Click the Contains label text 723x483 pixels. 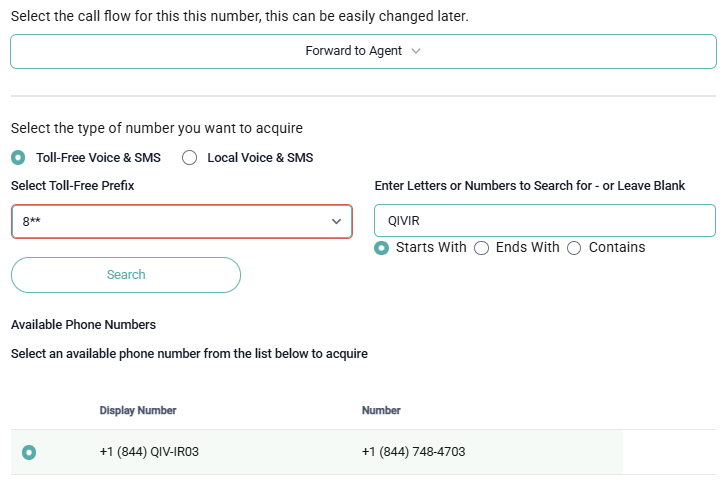[617, 247]
